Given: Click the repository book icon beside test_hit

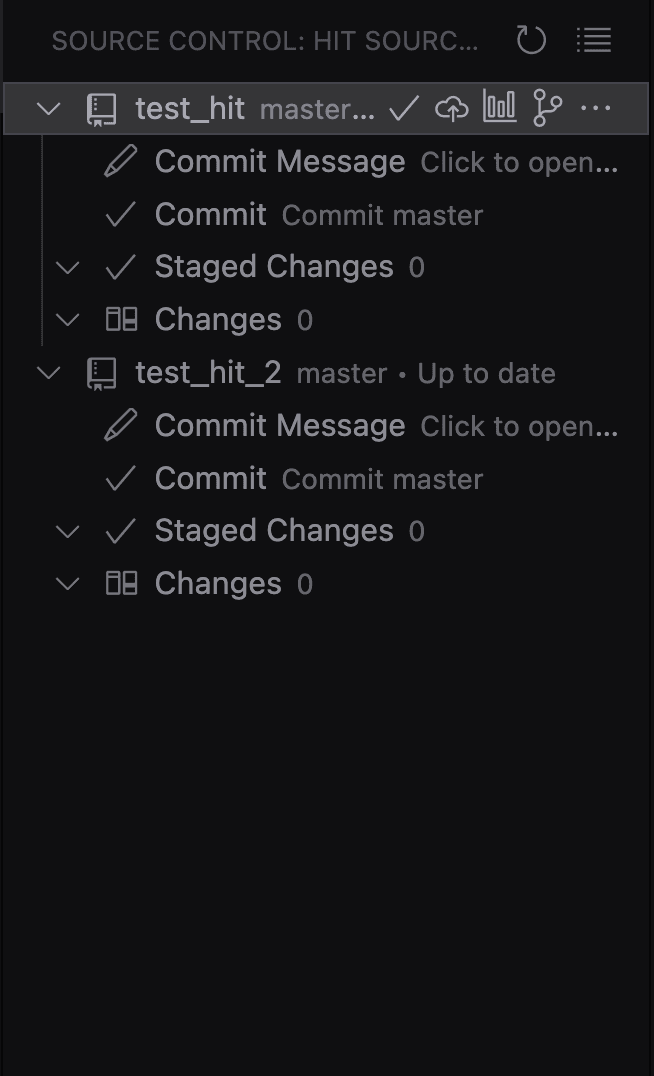Looking at the screenshot, I should (101, 107).
